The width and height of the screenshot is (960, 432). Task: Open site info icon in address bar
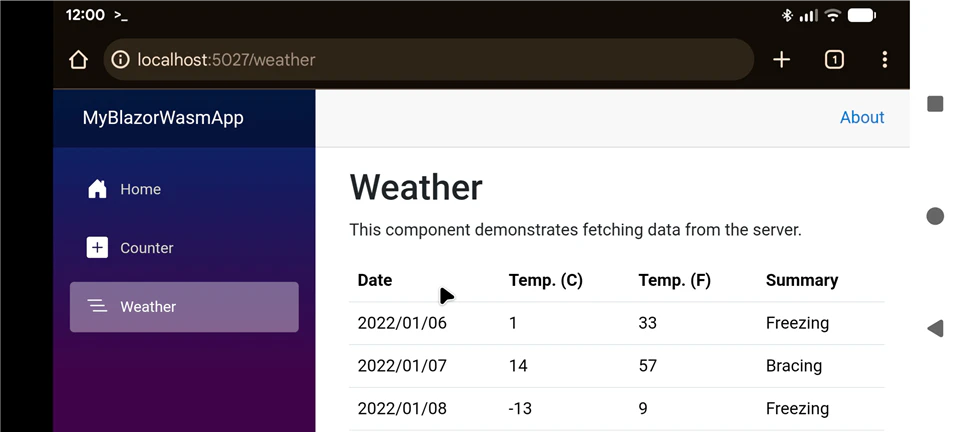[x=120, y=59]
